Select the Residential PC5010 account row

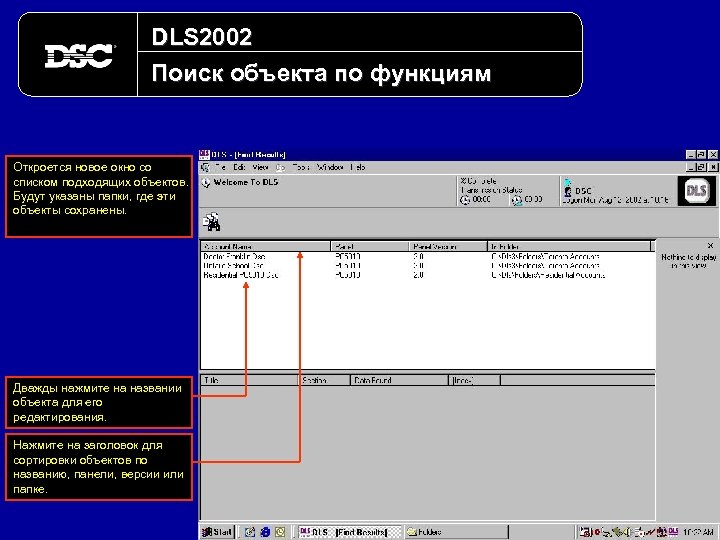click(x=241, y=275)
